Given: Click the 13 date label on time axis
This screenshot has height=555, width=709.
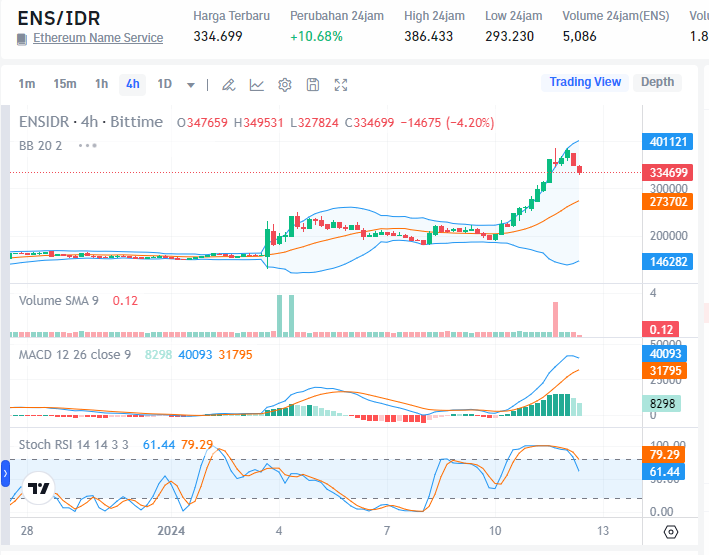Looking at the screenshot, I should [x=603, y=531].
